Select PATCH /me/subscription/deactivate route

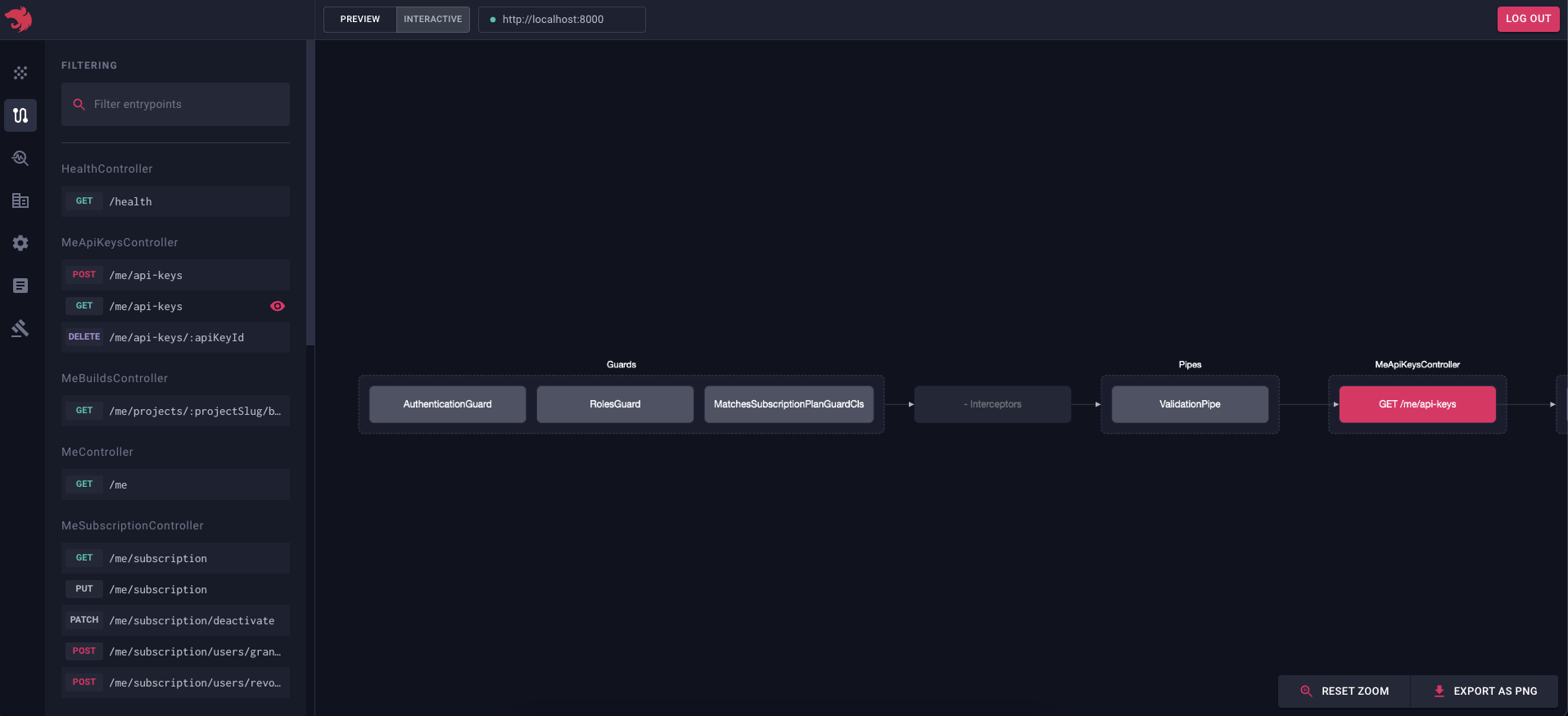(175, 620)
